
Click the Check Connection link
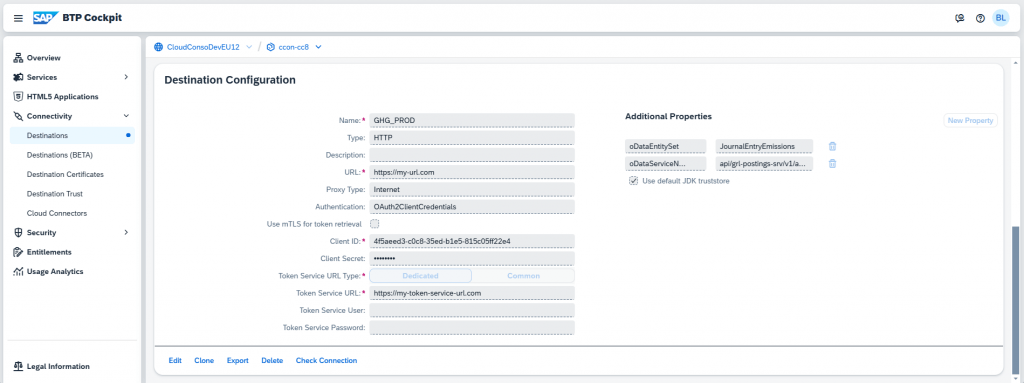click(x=327, y=361)
